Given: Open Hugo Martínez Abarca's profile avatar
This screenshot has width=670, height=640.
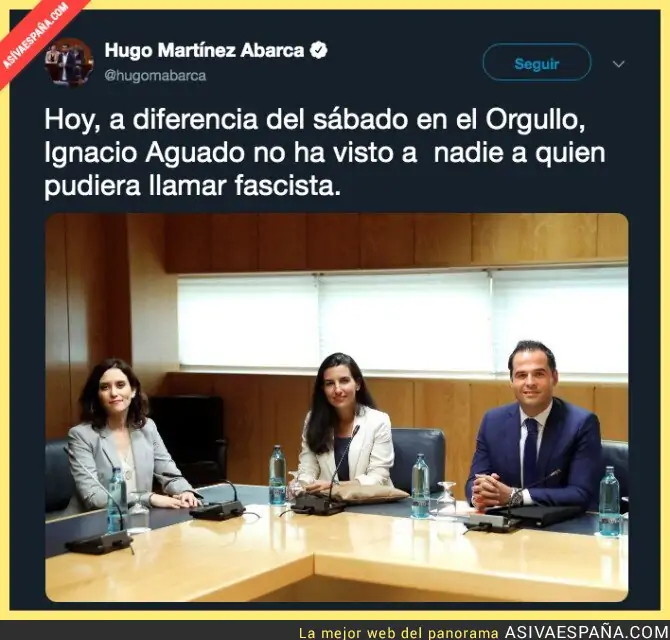Looking at the screenshot, I should [69, 62].
